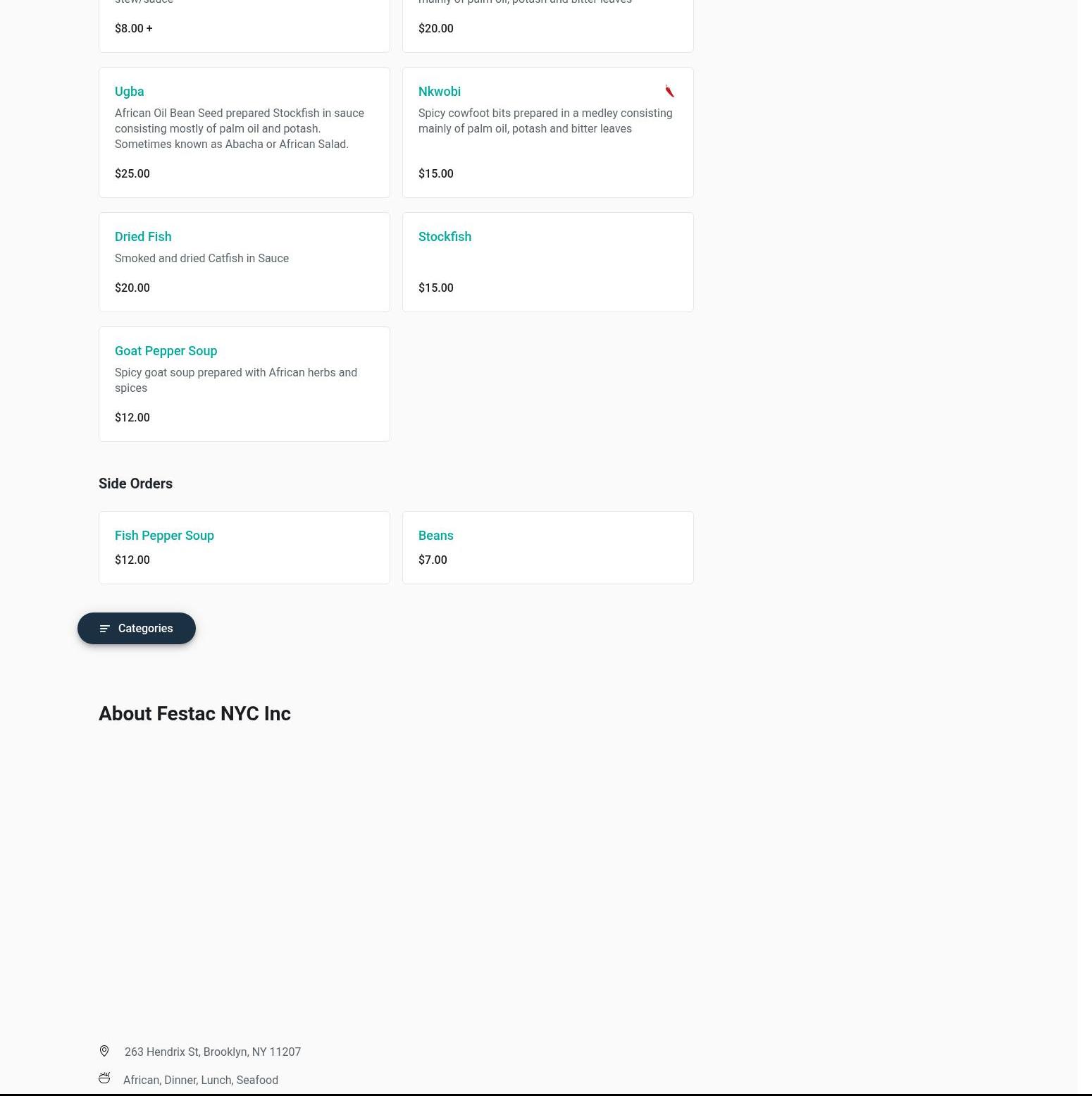This screenshot has height=1096, width=1092.
Task: Click the About Festac NYC Inc heading
Action: click(x=194, y=713)
